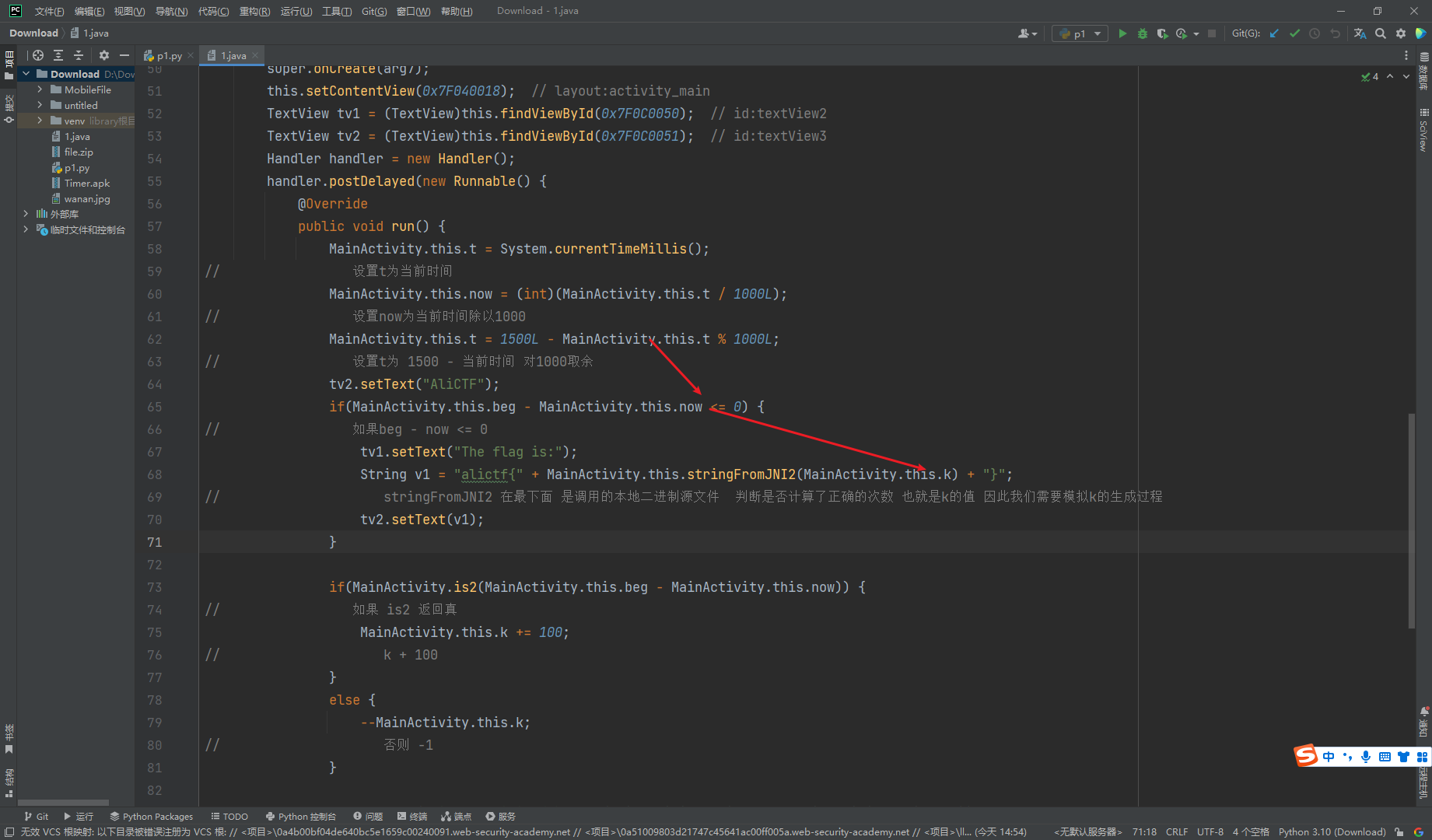Run the p1 configuration
The width and height of the screenshot is (1432, 840).
coord(1122,33)
